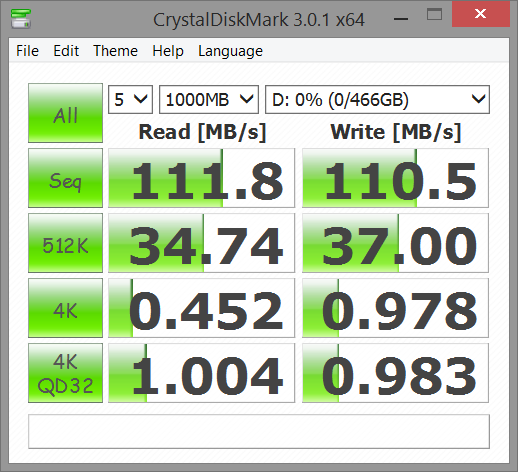This screenshot has width=518, height=472.
Task: Maximize the CrystalDiskMark window
Action: click(x=434, y=15)
